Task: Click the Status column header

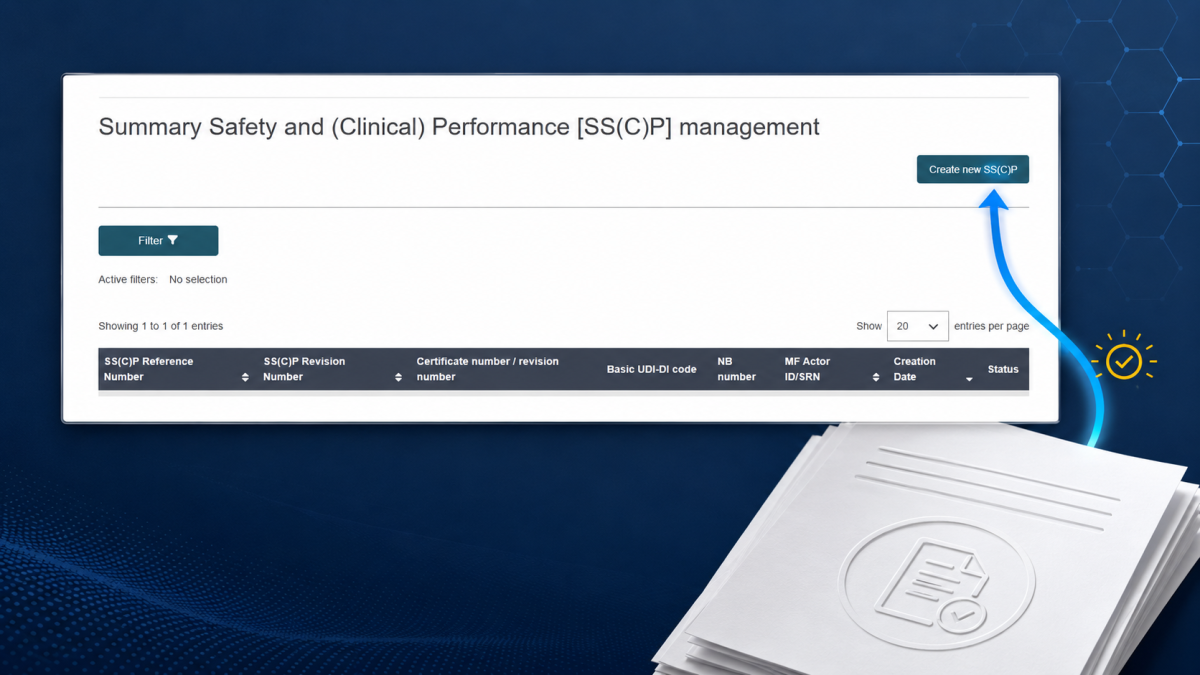Action: pyautogui.click(x=1003, y=369)
